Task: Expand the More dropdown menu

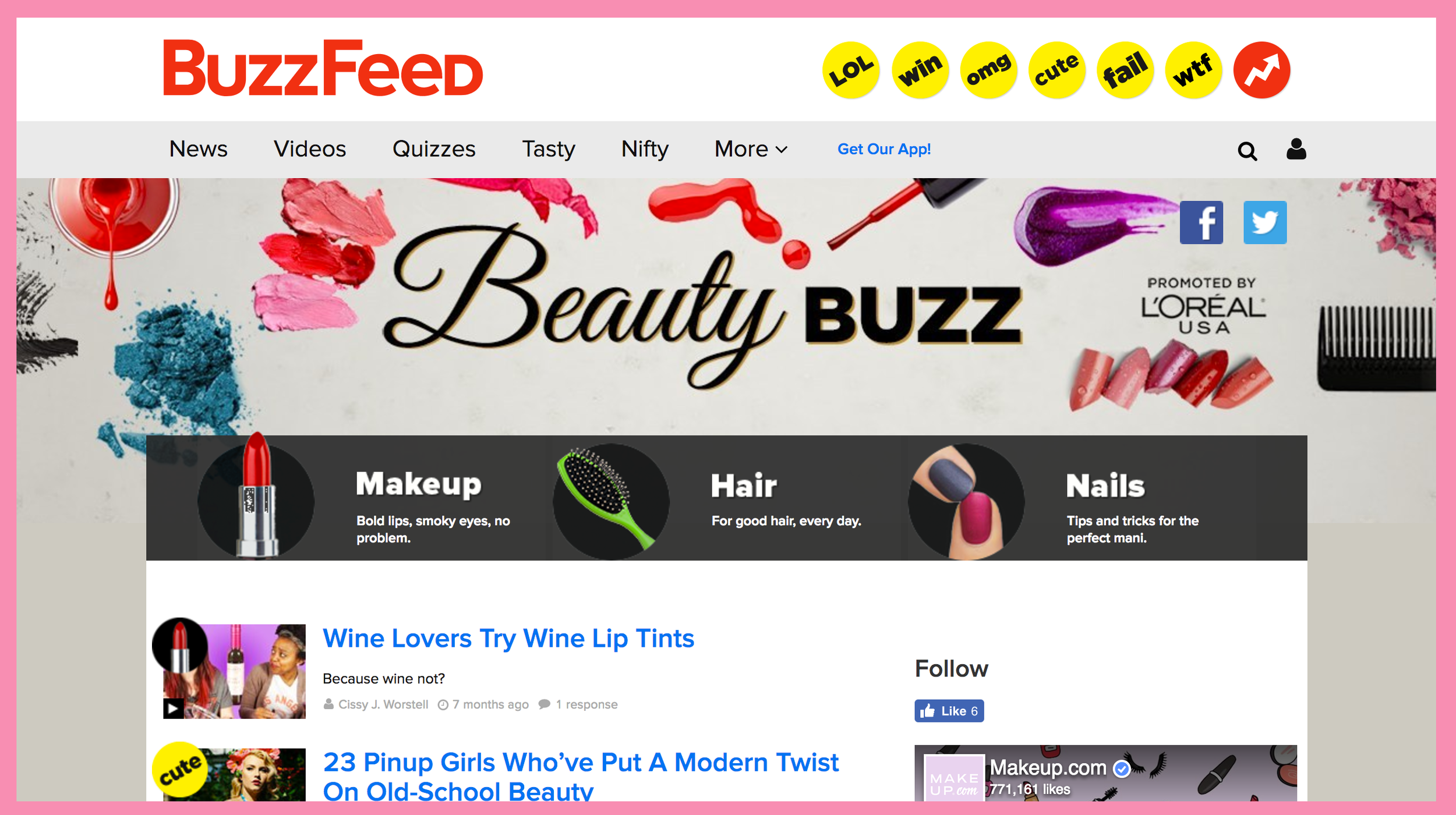Action: [751, 149]
